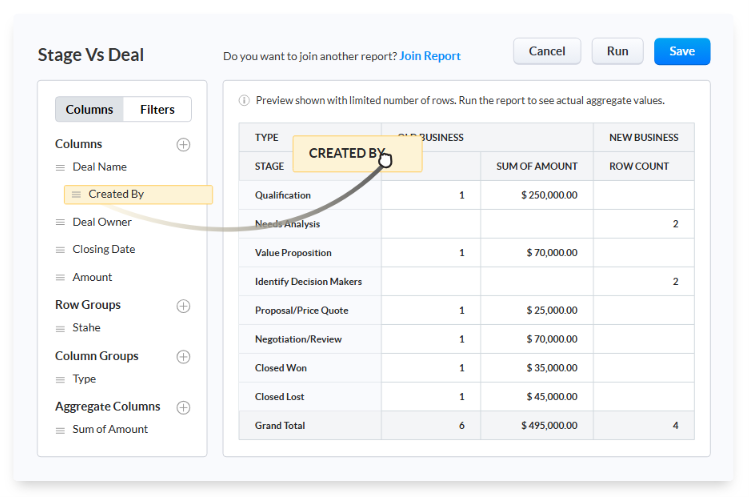
Task: Click the drag handle beside Closing Date
Action: [x=60, y=250]
